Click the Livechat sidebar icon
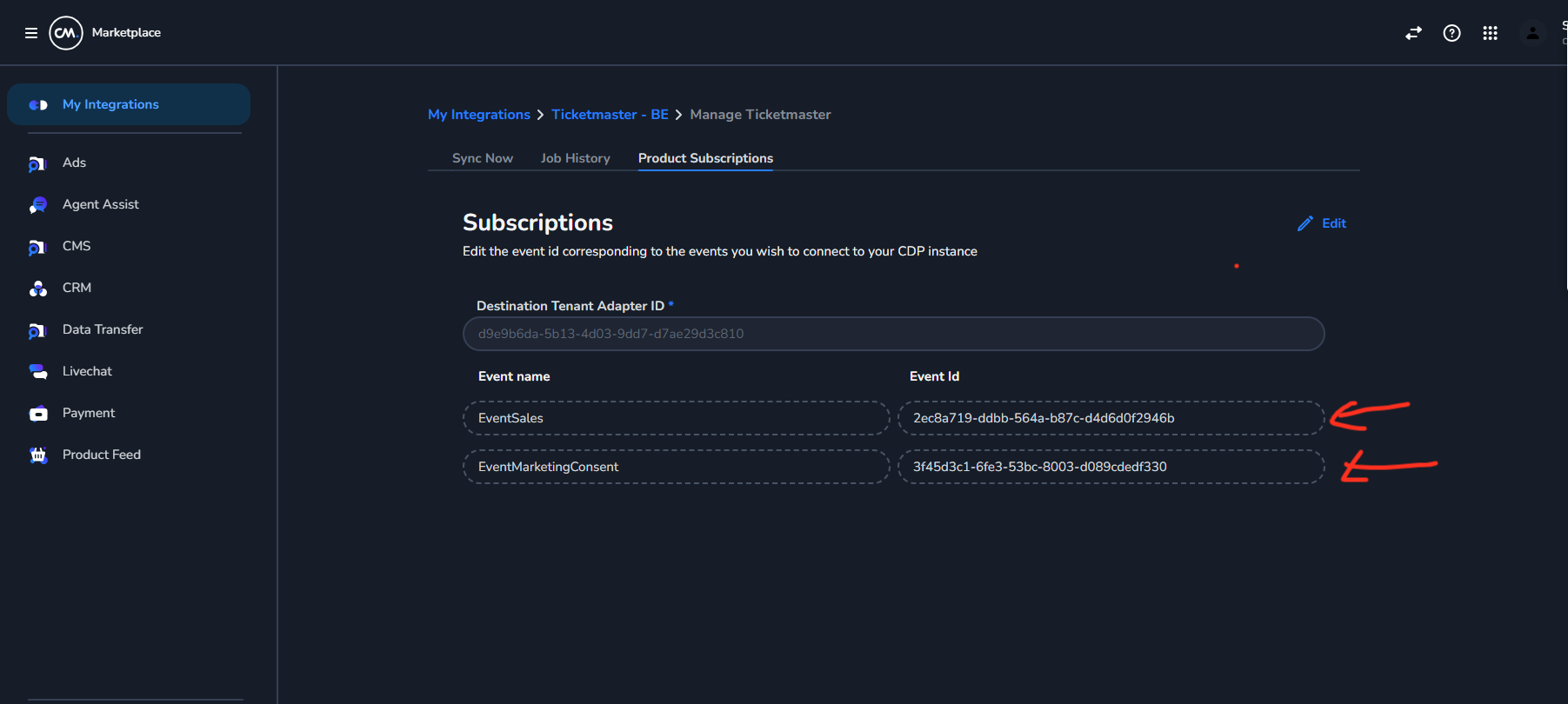Viewport: 1568px width, 704px height. click(38, 372)
